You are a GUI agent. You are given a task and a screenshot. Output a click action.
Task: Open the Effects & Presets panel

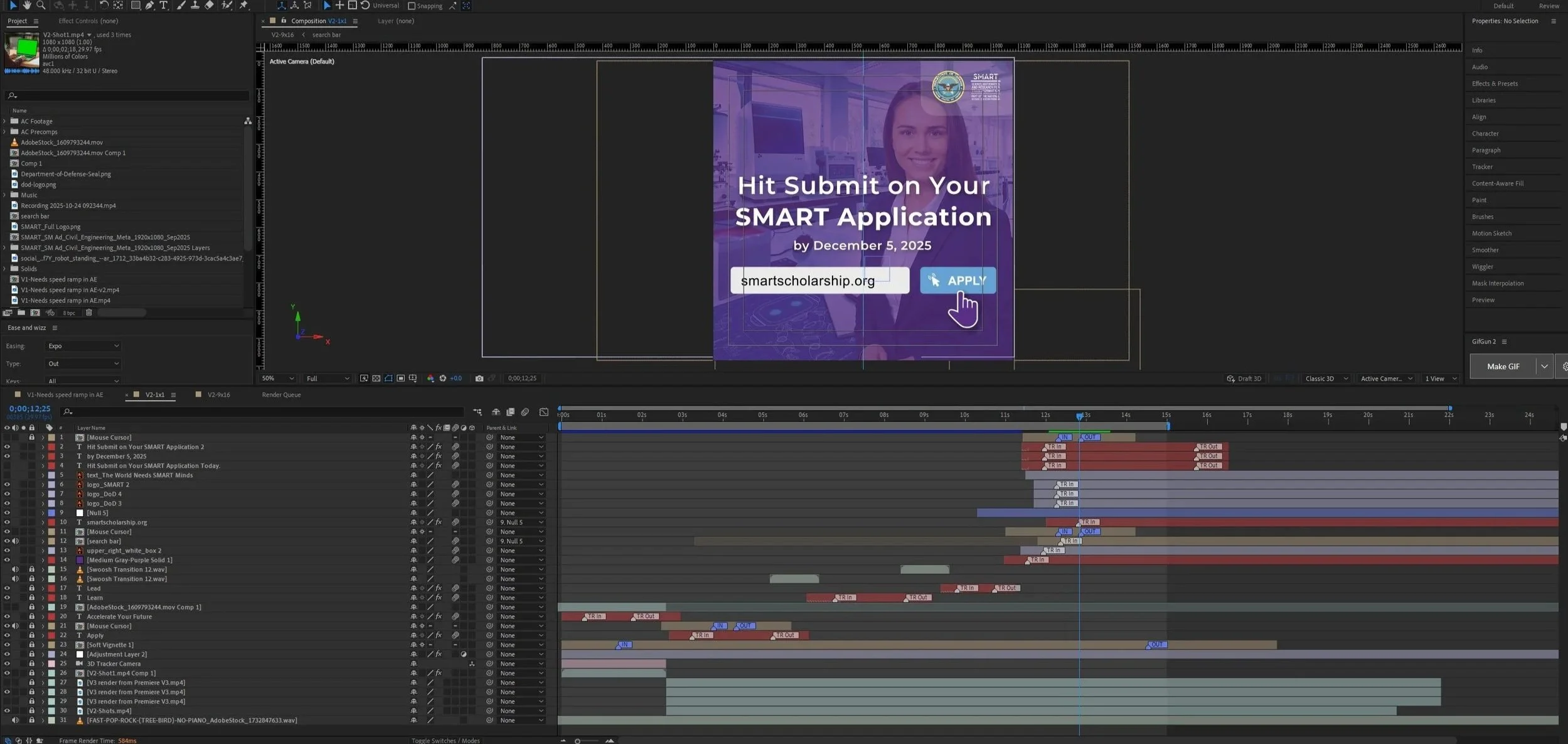tap(1495, 84)
